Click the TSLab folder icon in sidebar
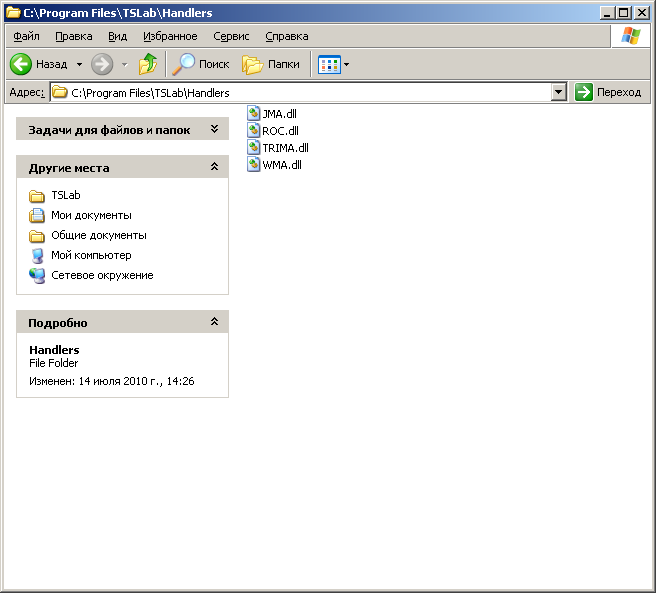This screenshot has height=593, width=656. click(37, 195)
